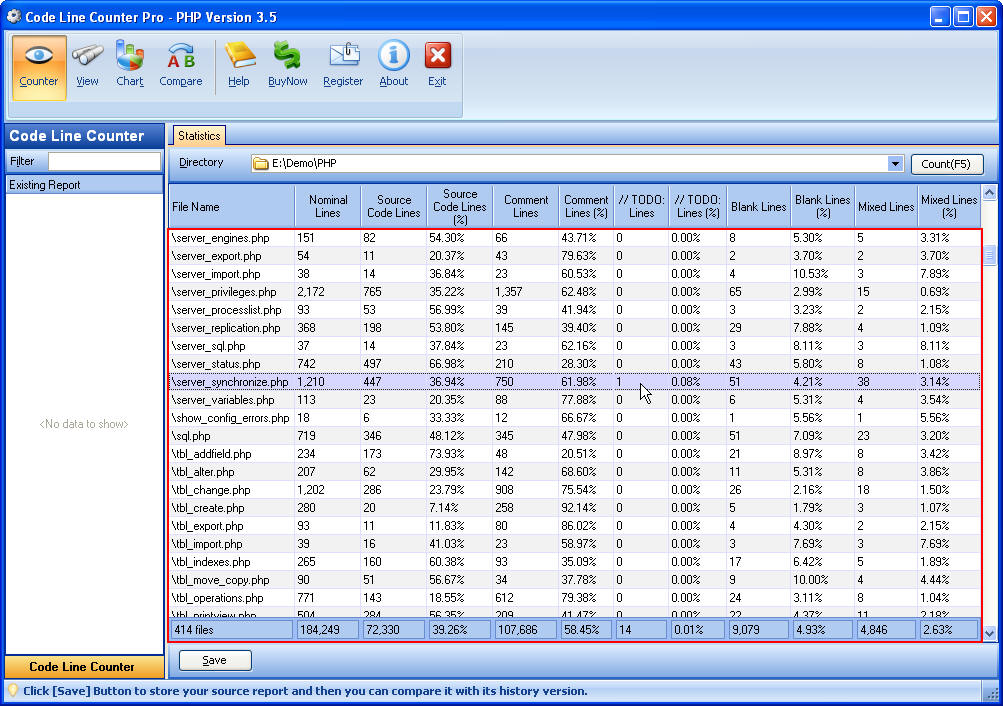The height and width of the screenshot is (706, 1003).
Task: Select the \server_variables.php row
Action: click(x=574, y=400)
